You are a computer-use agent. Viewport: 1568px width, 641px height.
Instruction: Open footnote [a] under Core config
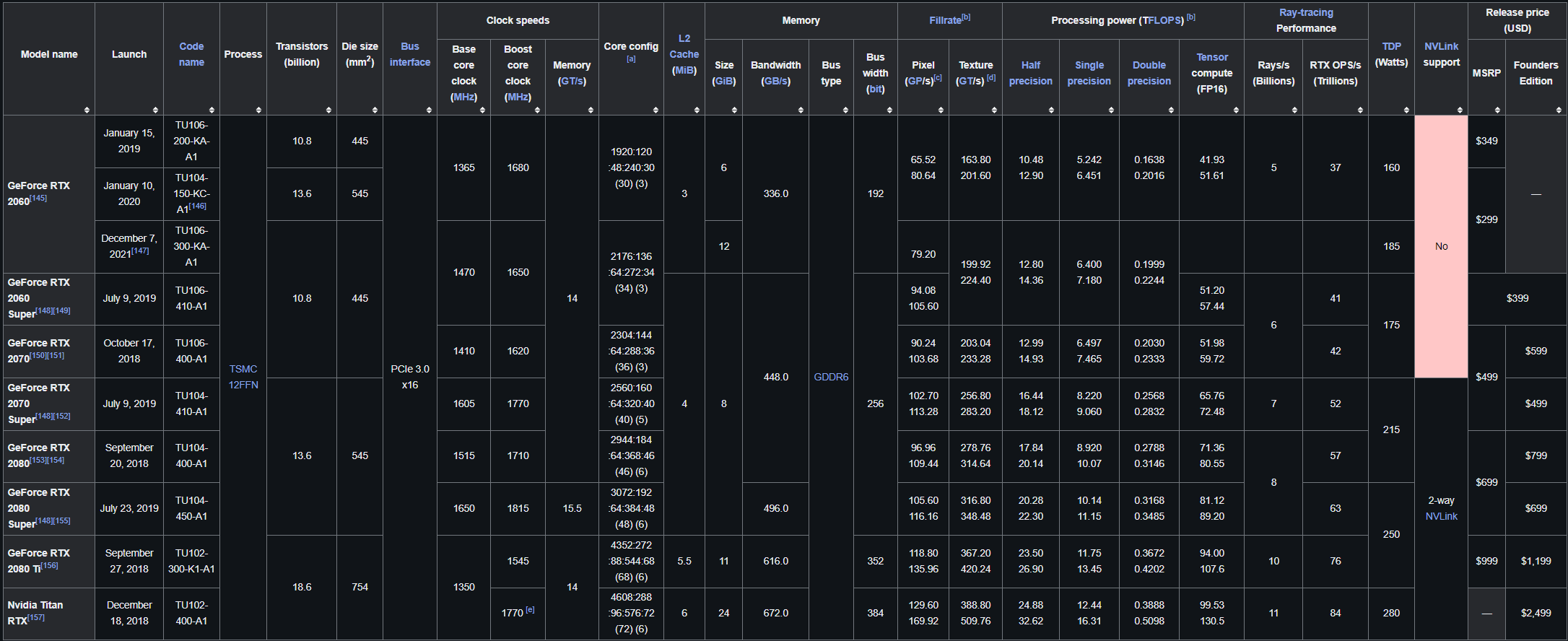[x=631, y=59]
